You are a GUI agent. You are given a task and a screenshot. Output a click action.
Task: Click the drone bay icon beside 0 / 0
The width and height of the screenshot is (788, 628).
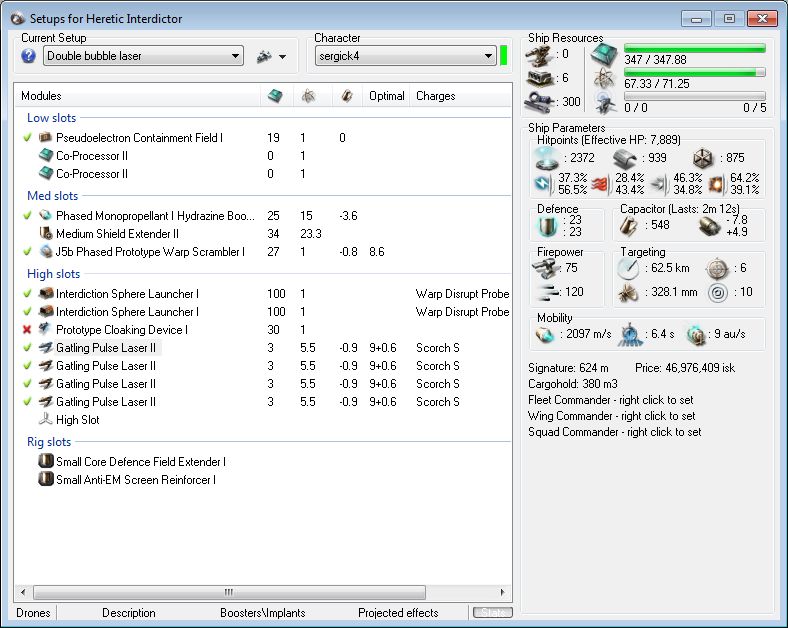coord(605,103)
